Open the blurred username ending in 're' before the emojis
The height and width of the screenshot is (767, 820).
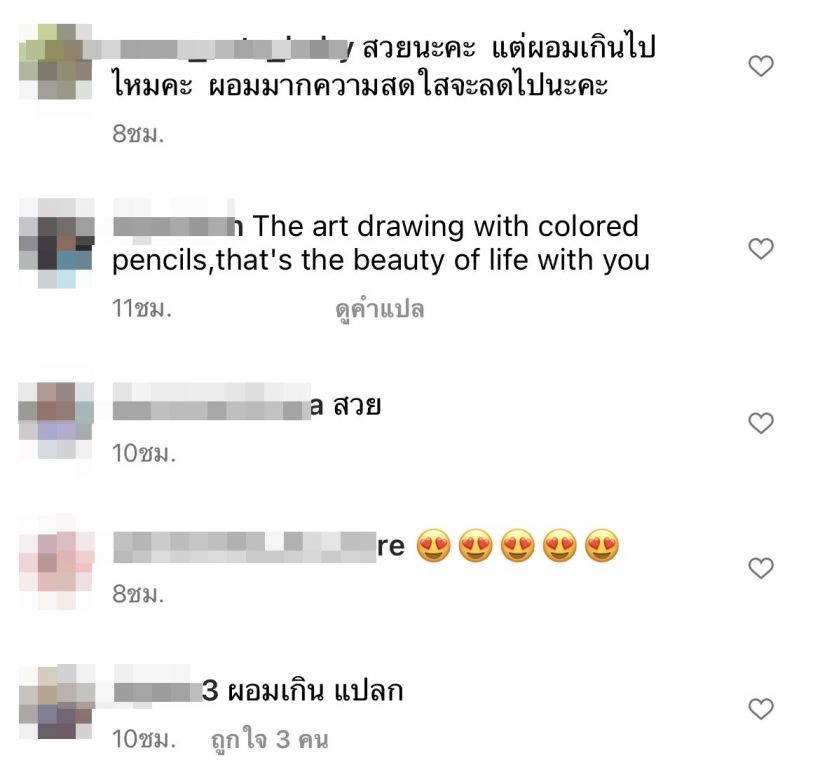click(259, 547)
